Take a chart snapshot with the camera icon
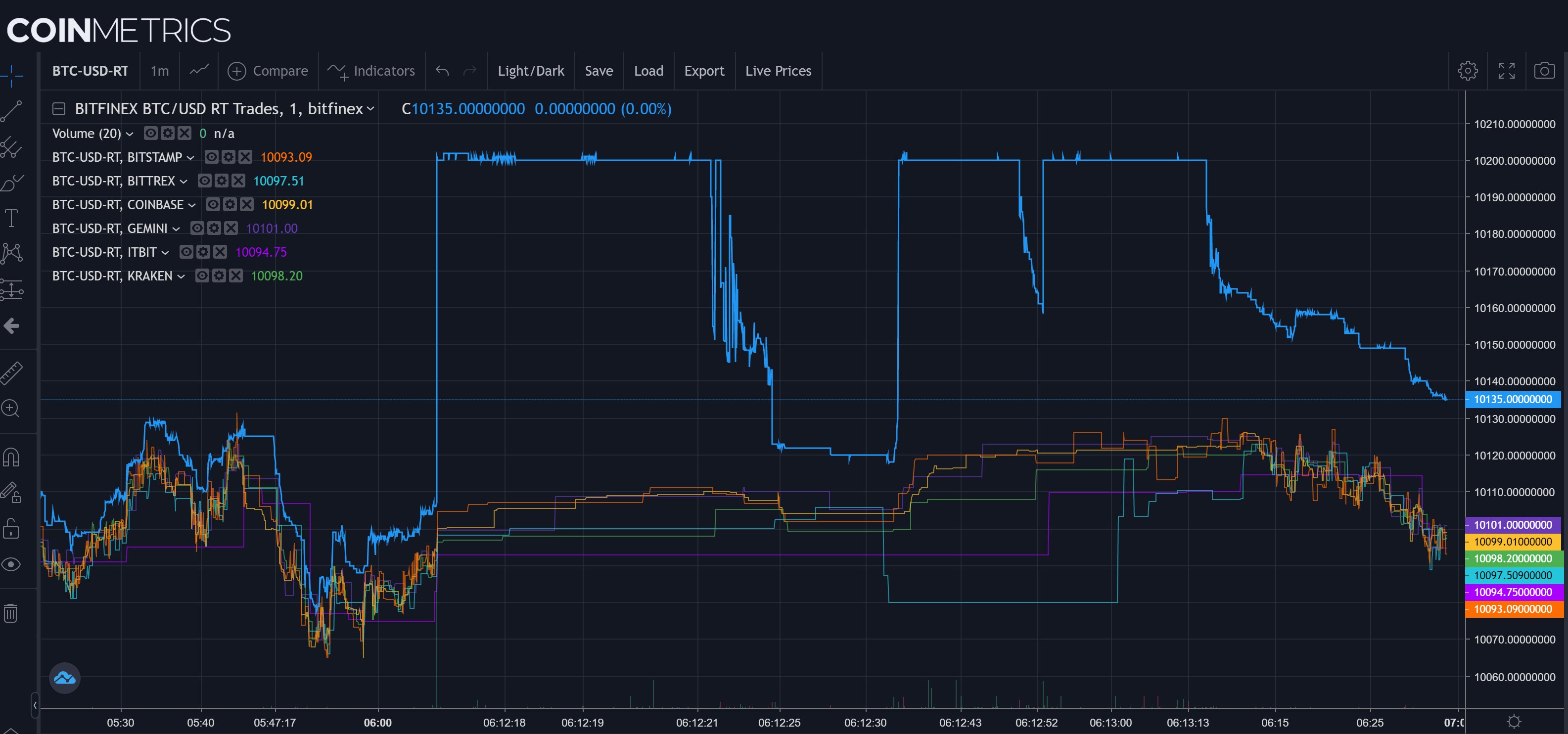This screenshot has width=1568, height=734. 1544,71
